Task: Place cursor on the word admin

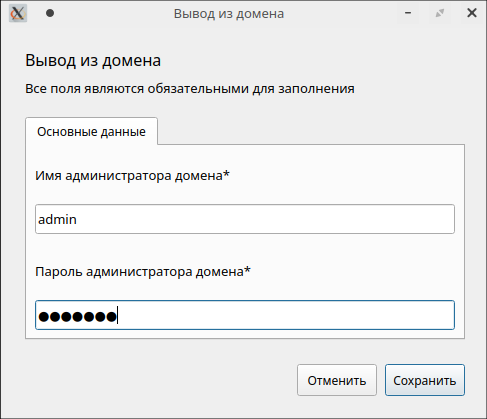Action: [57, 219]
